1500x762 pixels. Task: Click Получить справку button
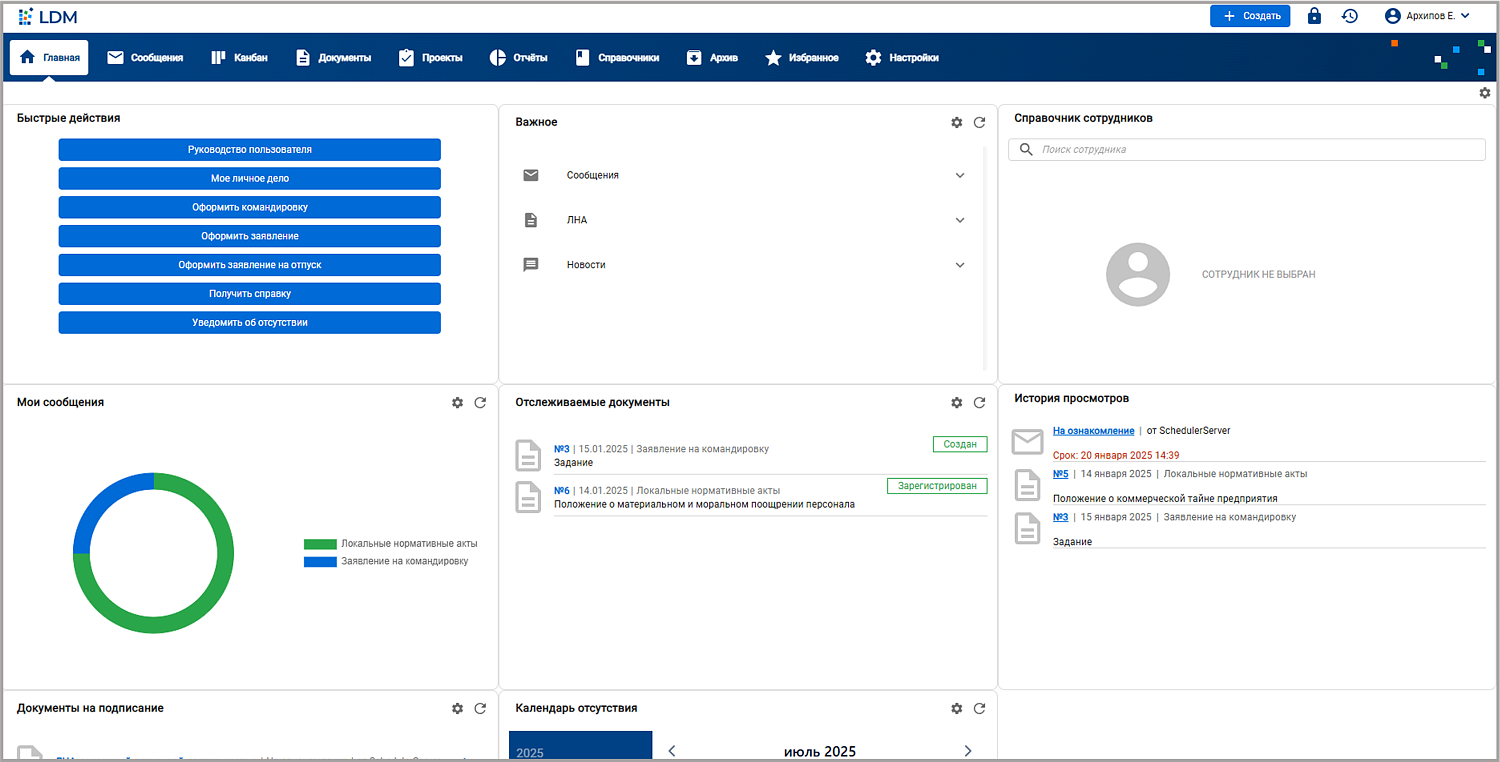[x=250, y=294]
